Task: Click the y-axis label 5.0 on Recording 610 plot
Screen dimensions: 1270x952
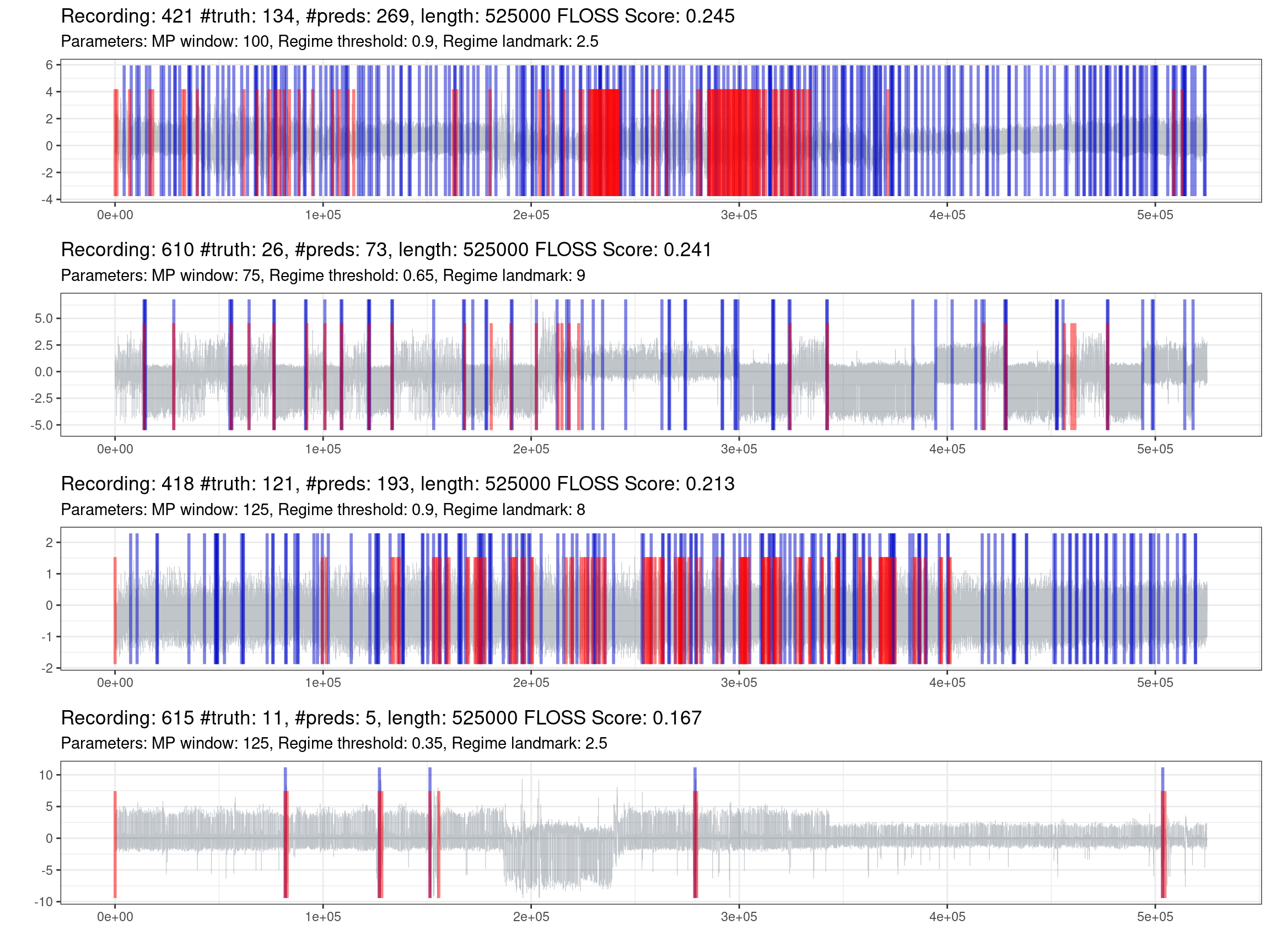Action: (44, 318)
